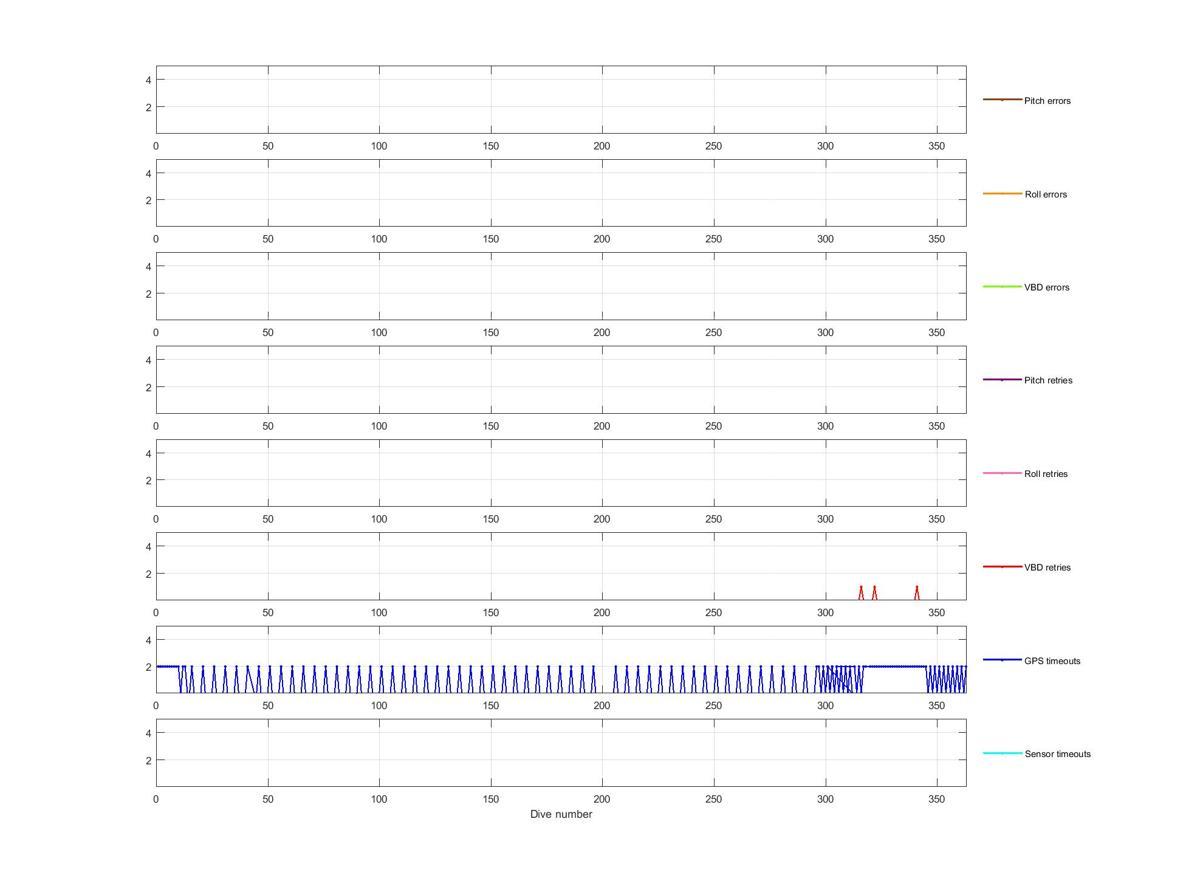Select the green VBD errors legend line

pos(1002,287)
